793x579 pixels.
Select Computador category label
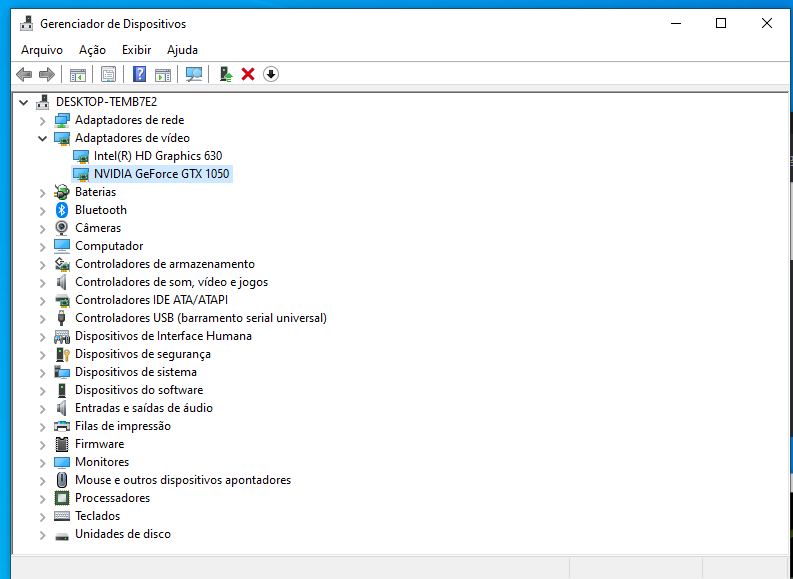click(x=109, y=246)
